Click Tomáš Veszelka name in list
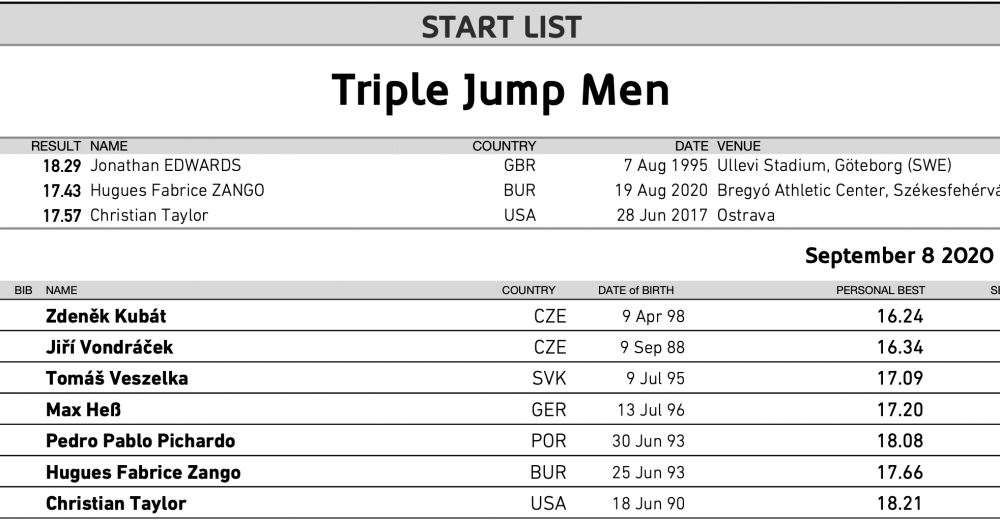Screen dimensions: 1000x520 pyautogui.click(x=117, y=378)
